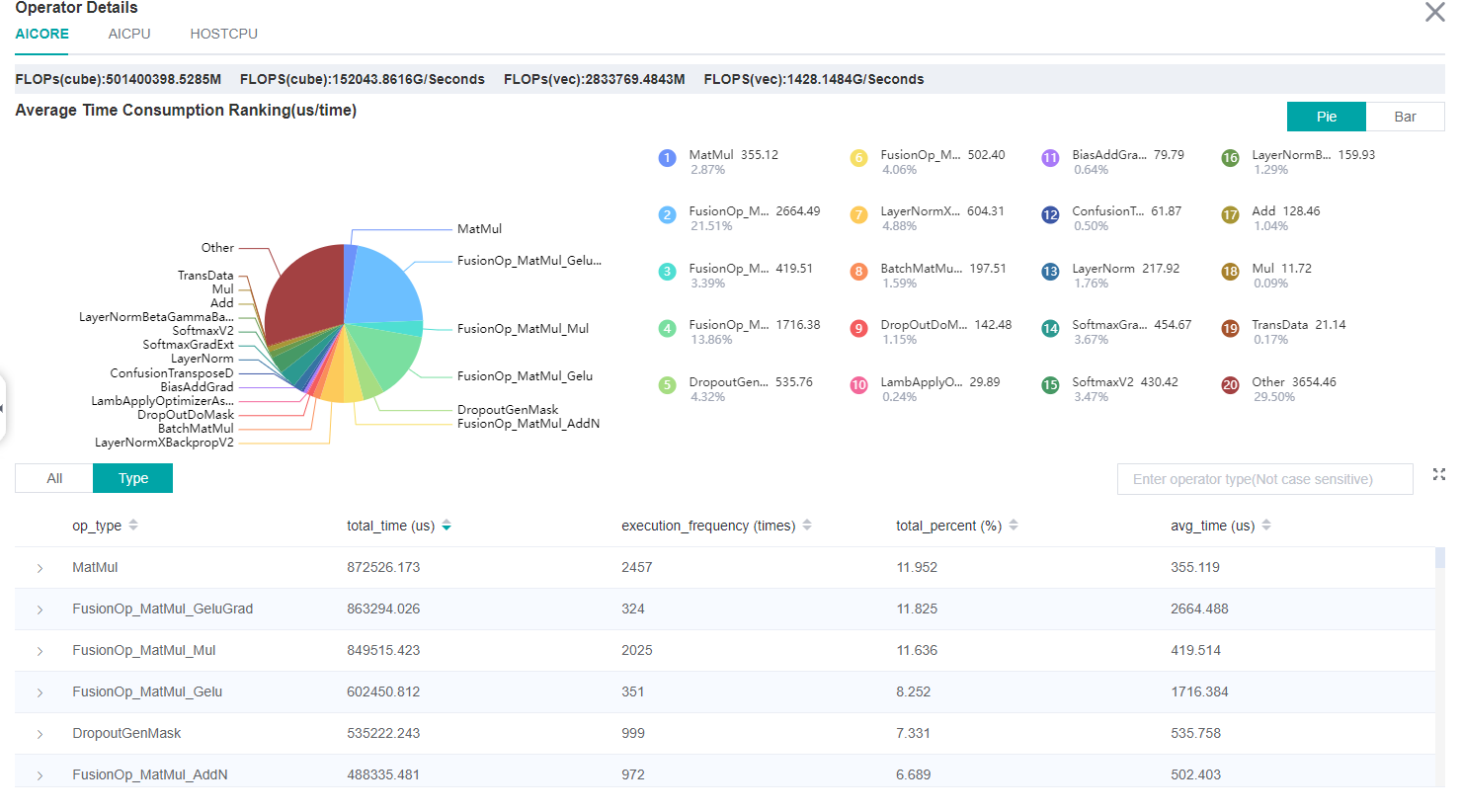This screenshot has height=812, width=1461.
Task: Switch chart to Bar view
Action: 1405,117
